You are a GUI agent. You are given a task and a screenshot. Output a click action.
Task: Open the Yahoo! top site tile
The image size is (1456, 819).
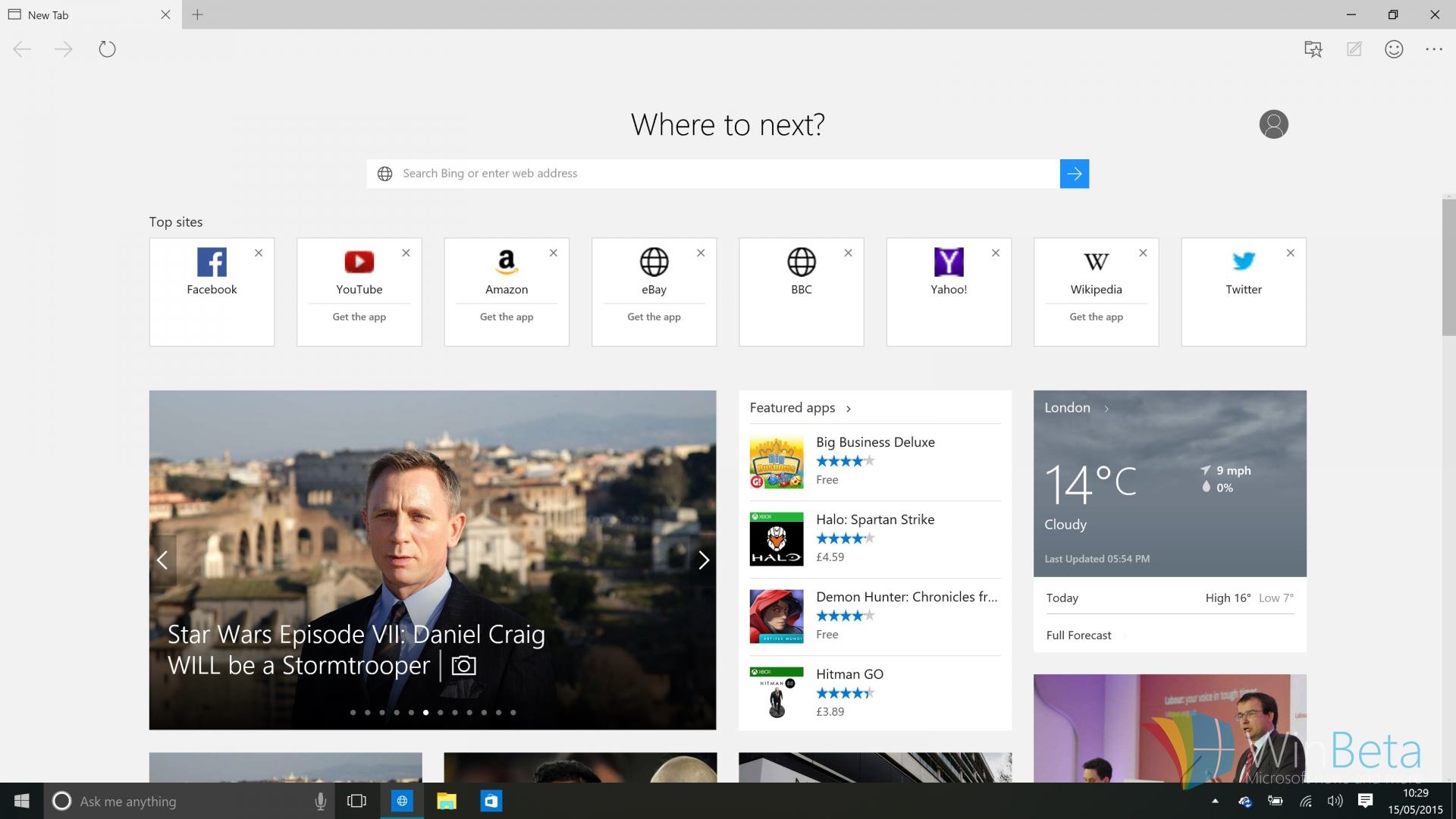coord(949,292)
